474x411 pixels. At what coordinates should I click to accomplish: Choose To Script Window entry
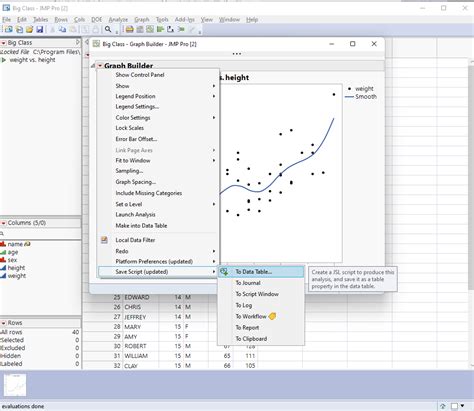[x=257, y=294]
